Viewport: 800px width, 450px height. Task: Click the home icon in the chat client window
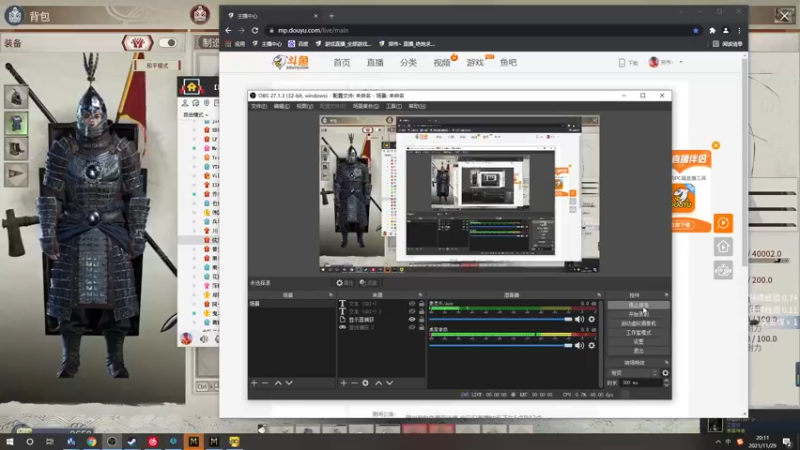pos(192,87)
